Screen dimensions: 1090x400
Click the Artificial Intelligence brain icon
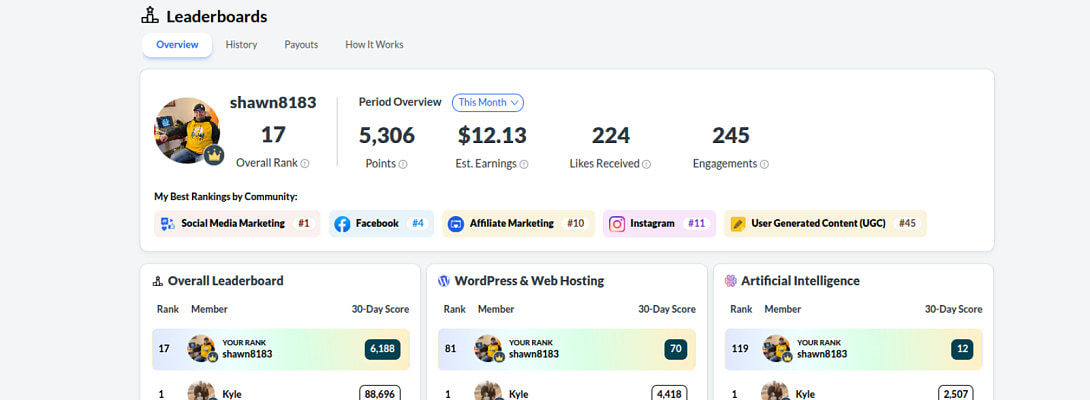(x=731, y=281)
